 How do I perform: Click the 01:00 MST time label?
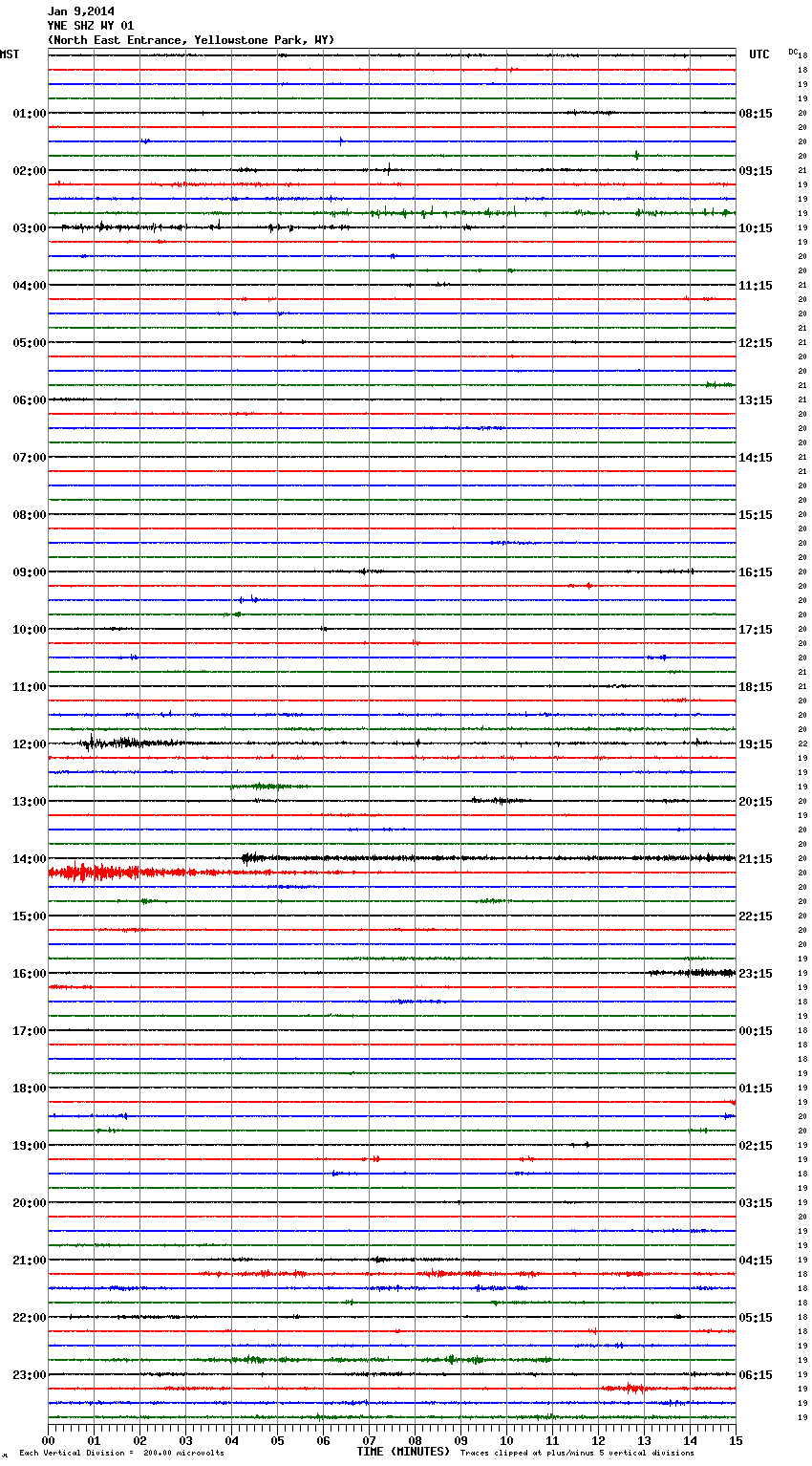(30, 114)
